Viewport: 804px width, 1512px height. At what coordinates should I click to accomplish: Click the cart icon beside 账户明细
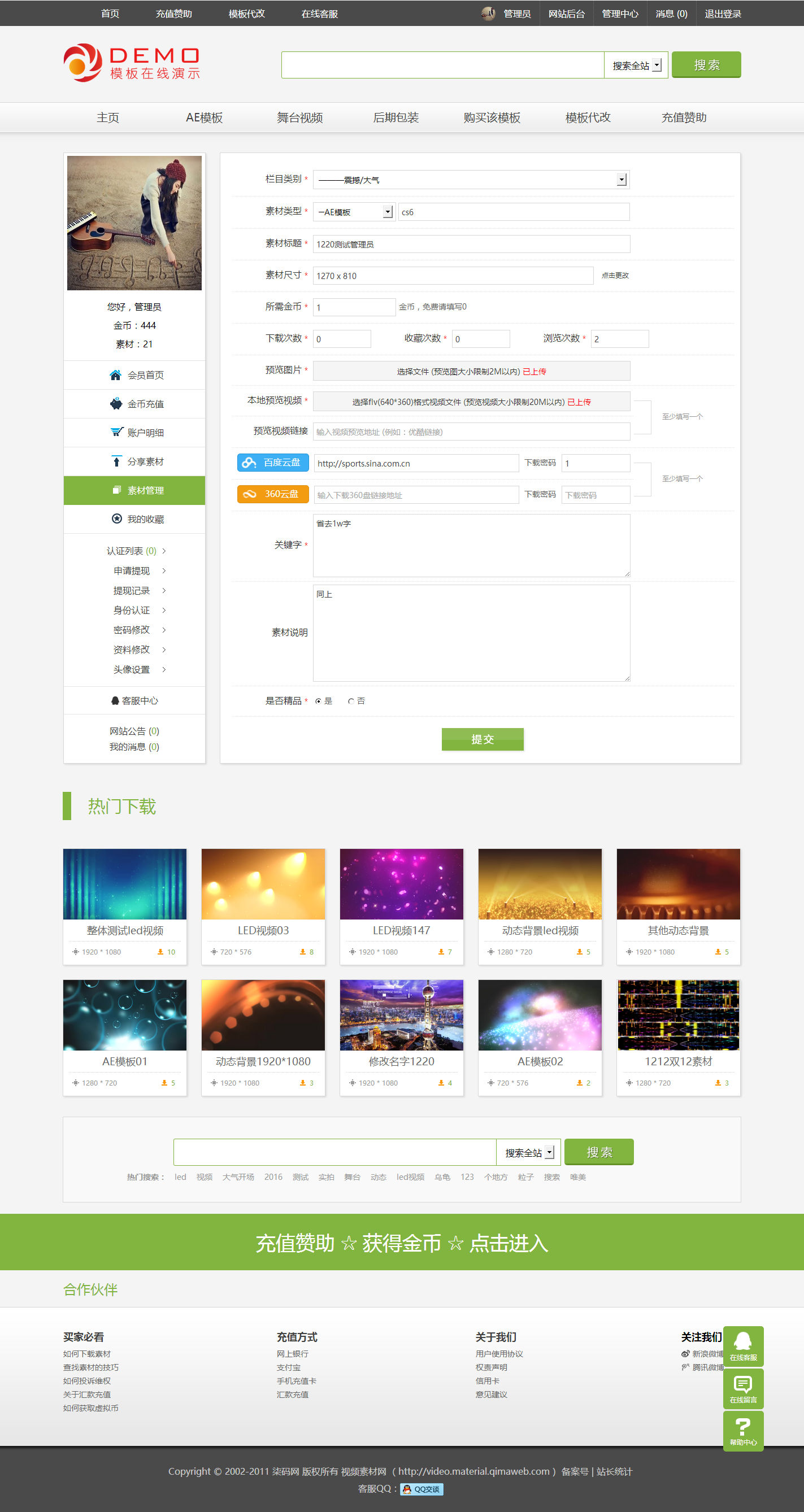coord(116,433)
